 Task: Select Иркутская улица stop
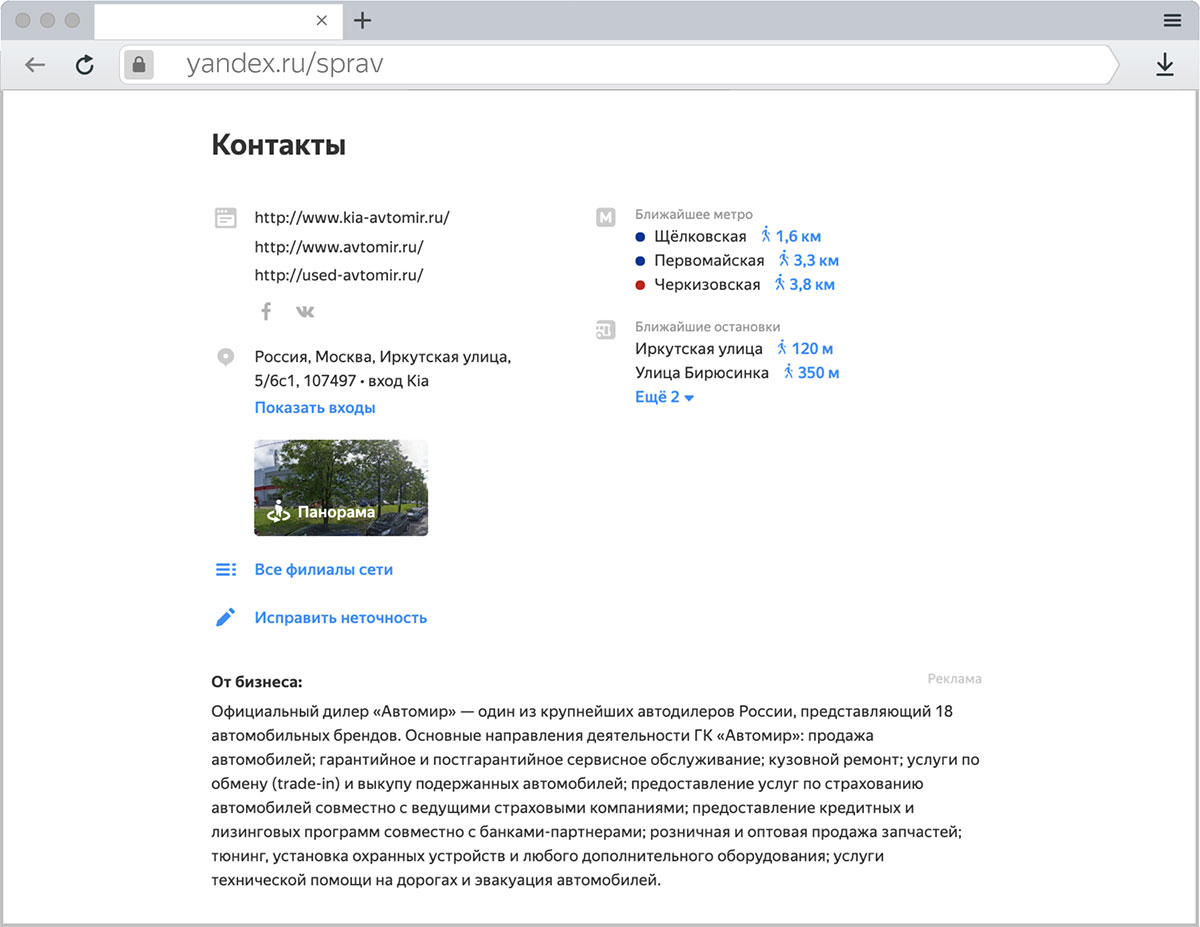tap(699, 349)
